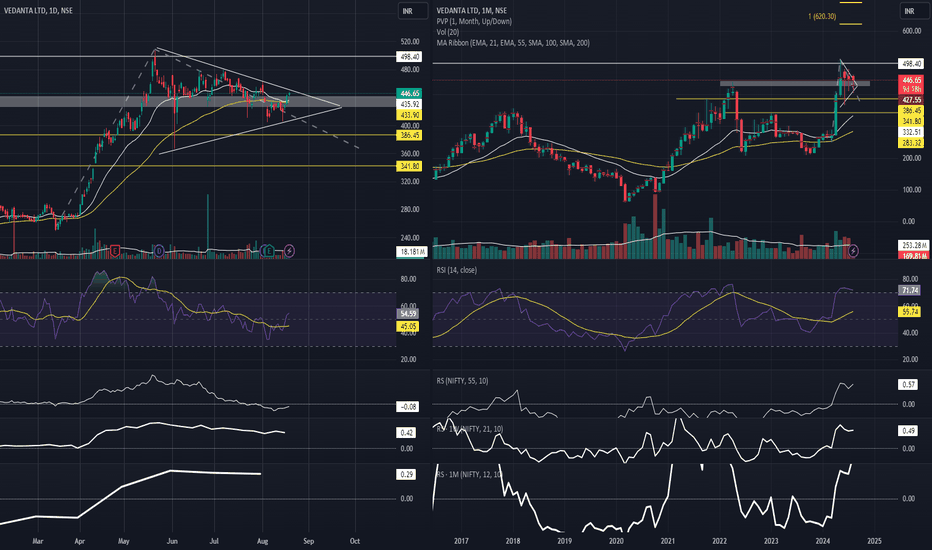Click the red 446.65 countdown price label

(x=912, y=84)
